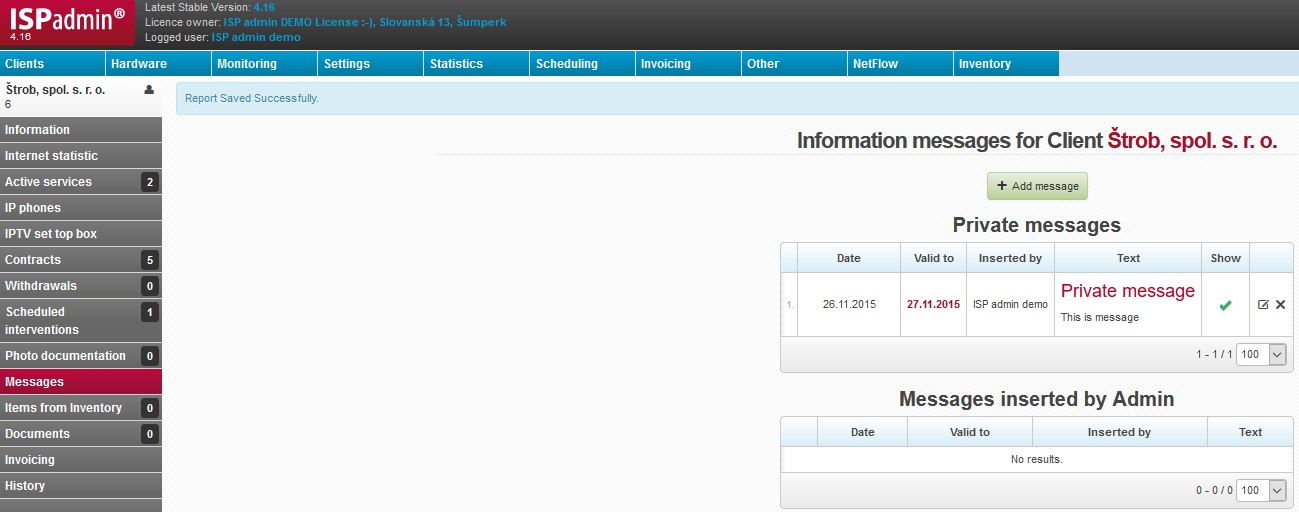Click Active services count badge 2
The image size is (1299, 512).
[149, 182]
